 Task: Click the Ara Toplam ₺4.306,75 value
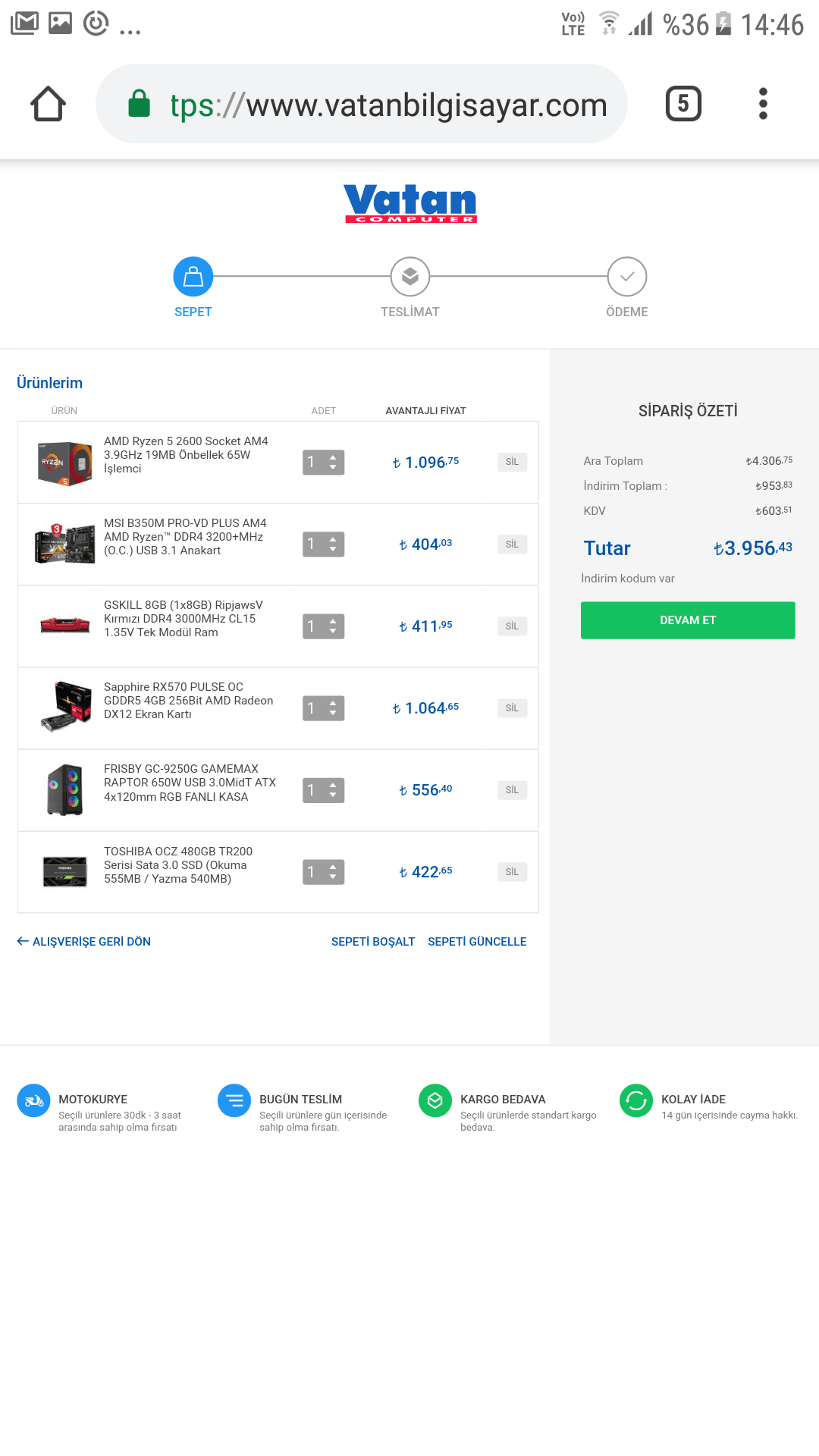769,460
